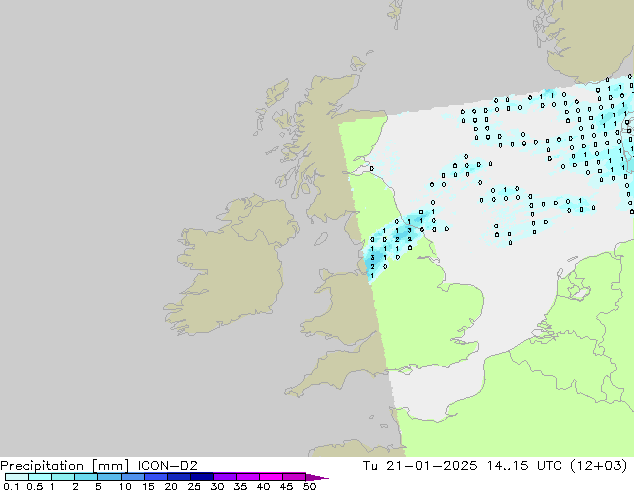This screenshot has height=490, width=634.
Task: Click the 0.5–1 mm legend swatch
Action: click(x=40, y=477)
